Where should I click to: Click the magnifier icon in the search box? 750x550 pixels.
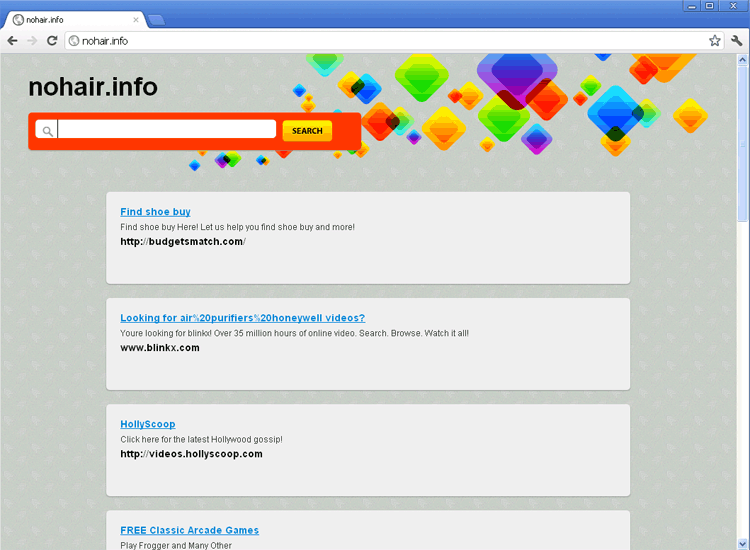(47, 130)
